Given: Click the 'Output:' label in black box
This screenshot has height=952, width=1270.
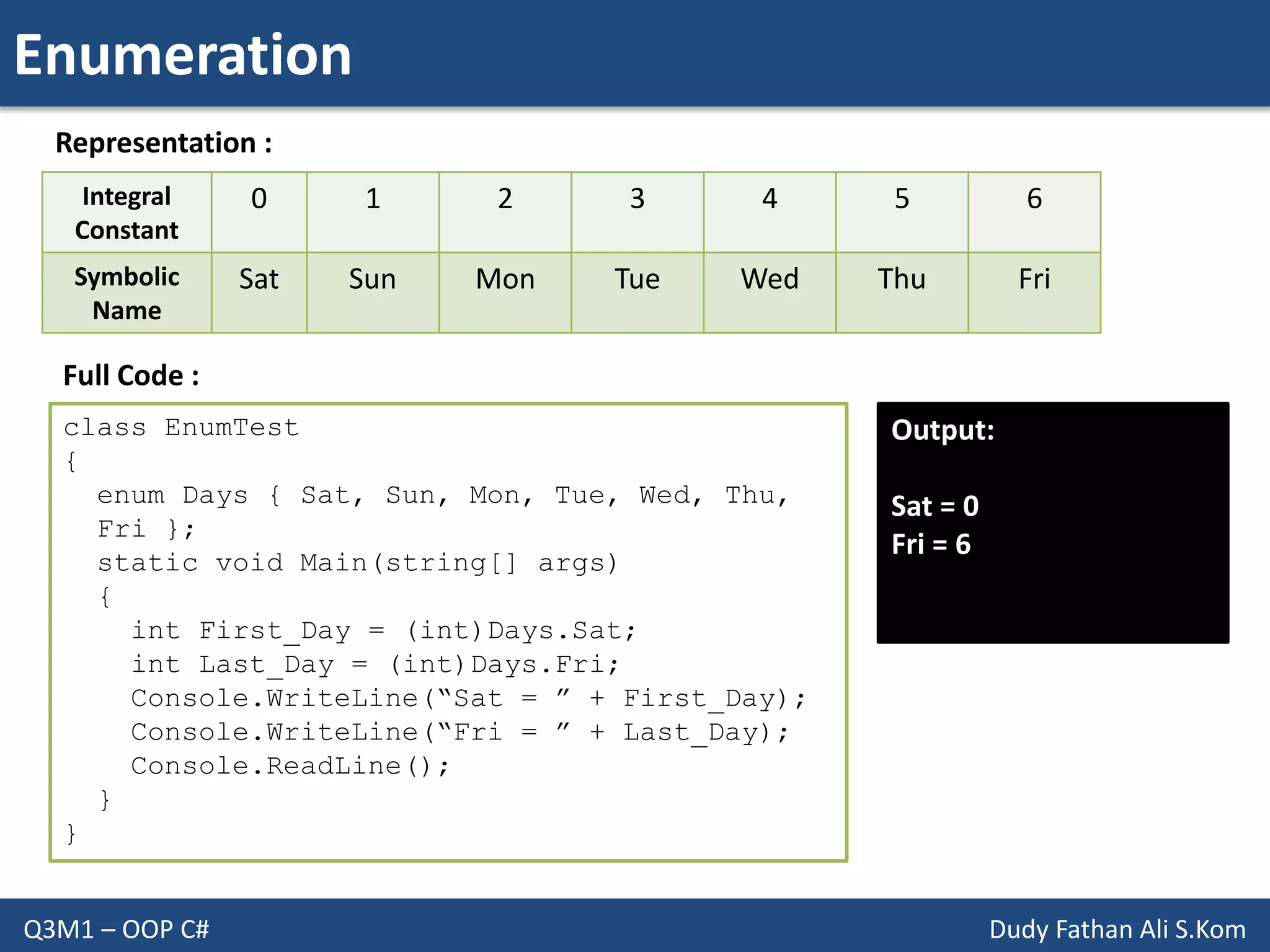Looking at the screenshot, I should (943, 430).
